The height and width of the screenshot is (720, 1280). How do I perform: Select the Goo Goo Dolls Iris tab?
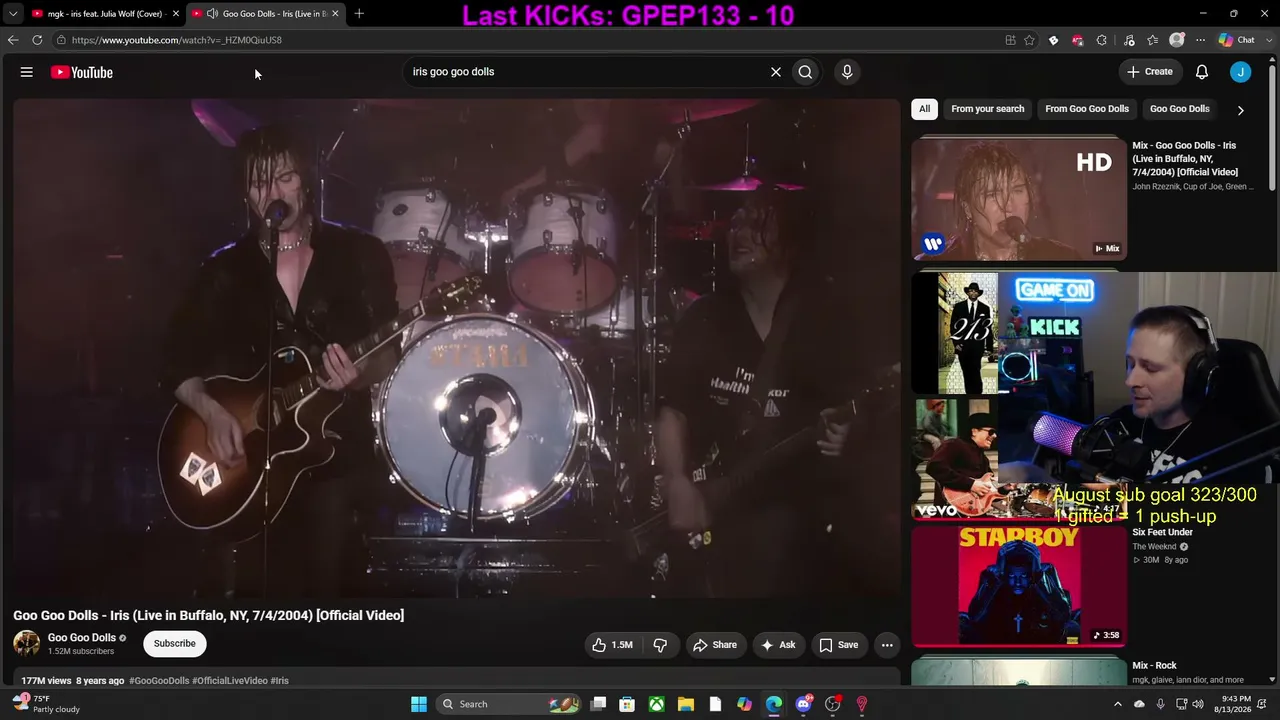[265, 14]
